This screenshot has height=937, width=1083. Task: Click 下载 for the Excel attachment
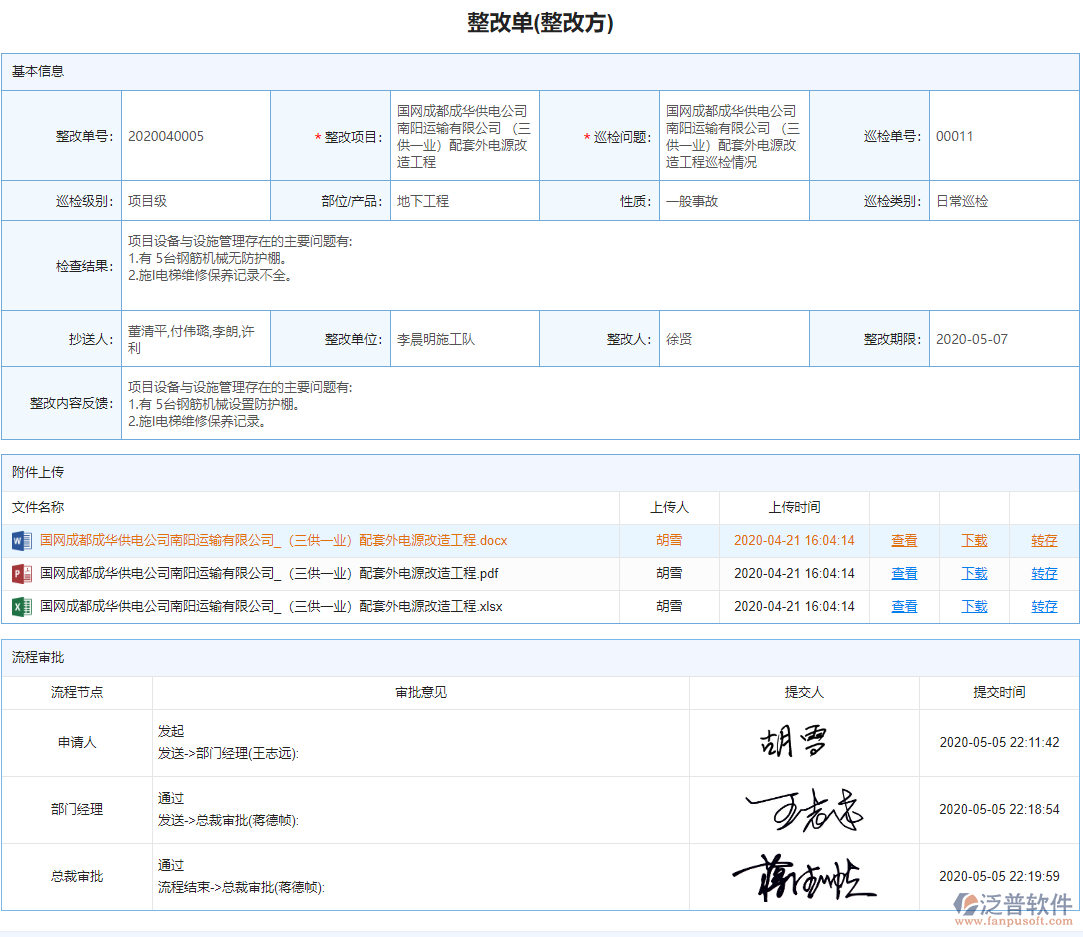tap(972, 606)
